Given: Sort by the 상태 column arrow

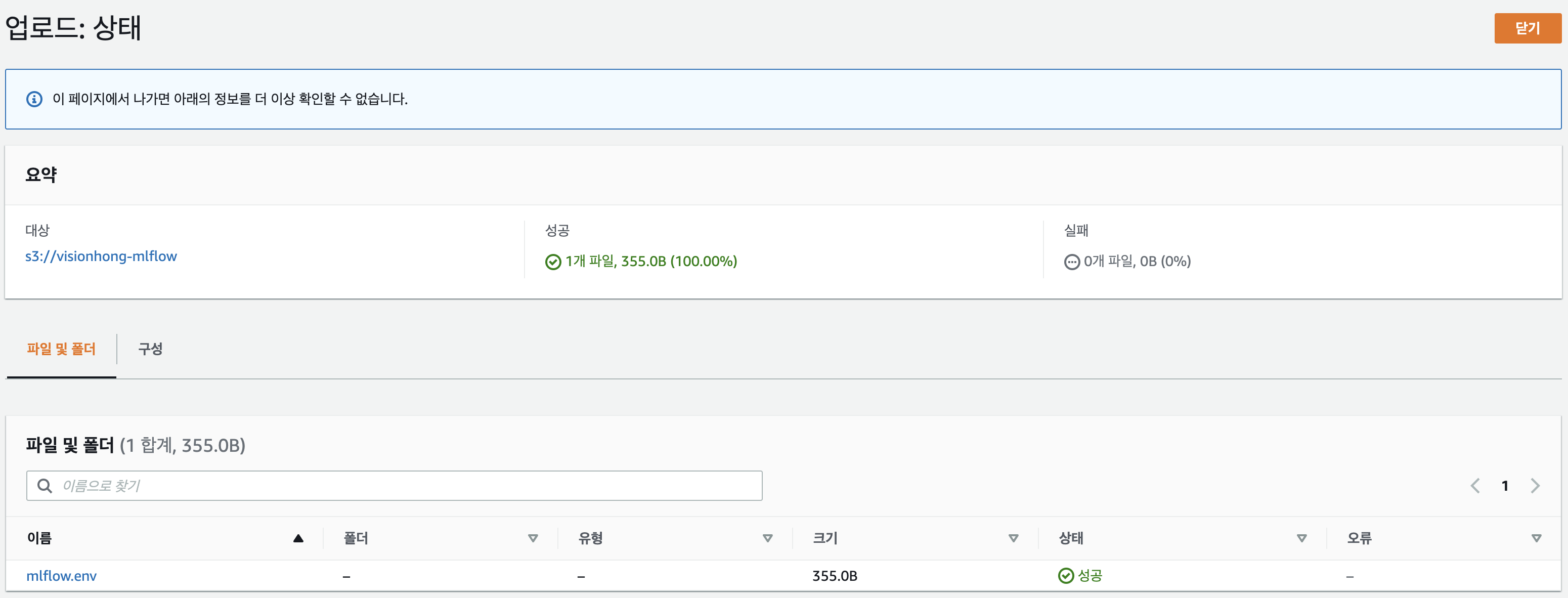Looking at the screenshot, I should tap(1301, 538).
